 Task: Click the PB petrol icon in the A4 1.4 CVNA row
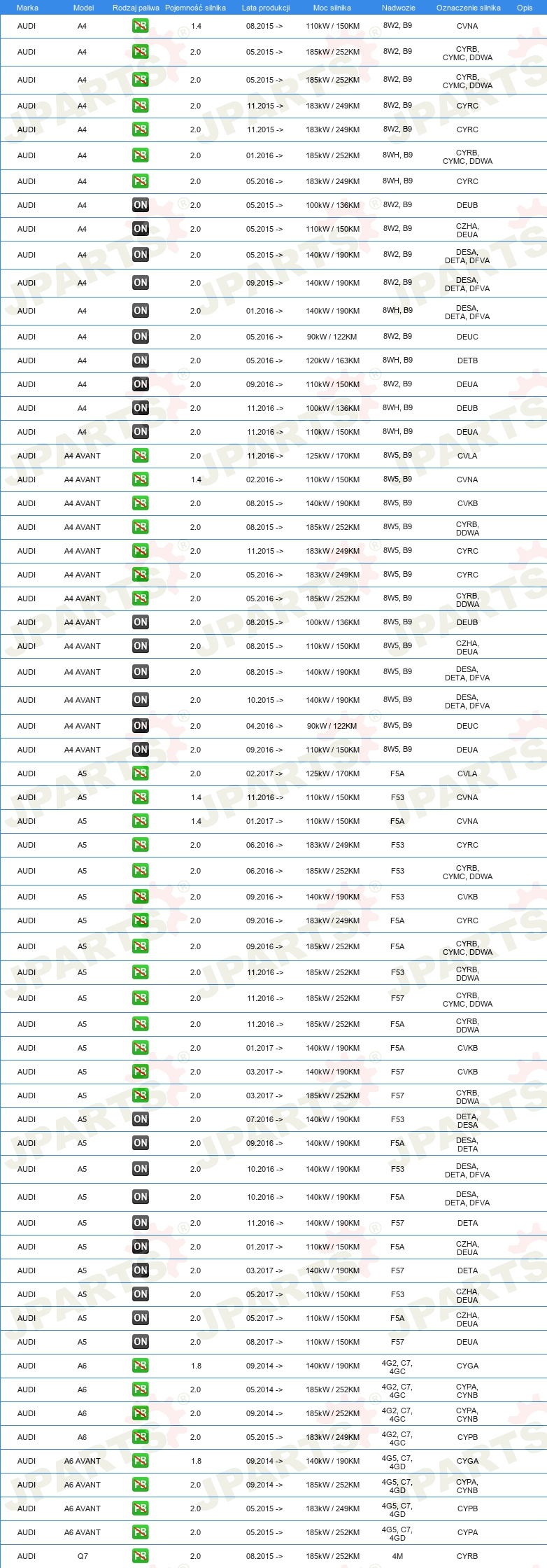[140, 26]
